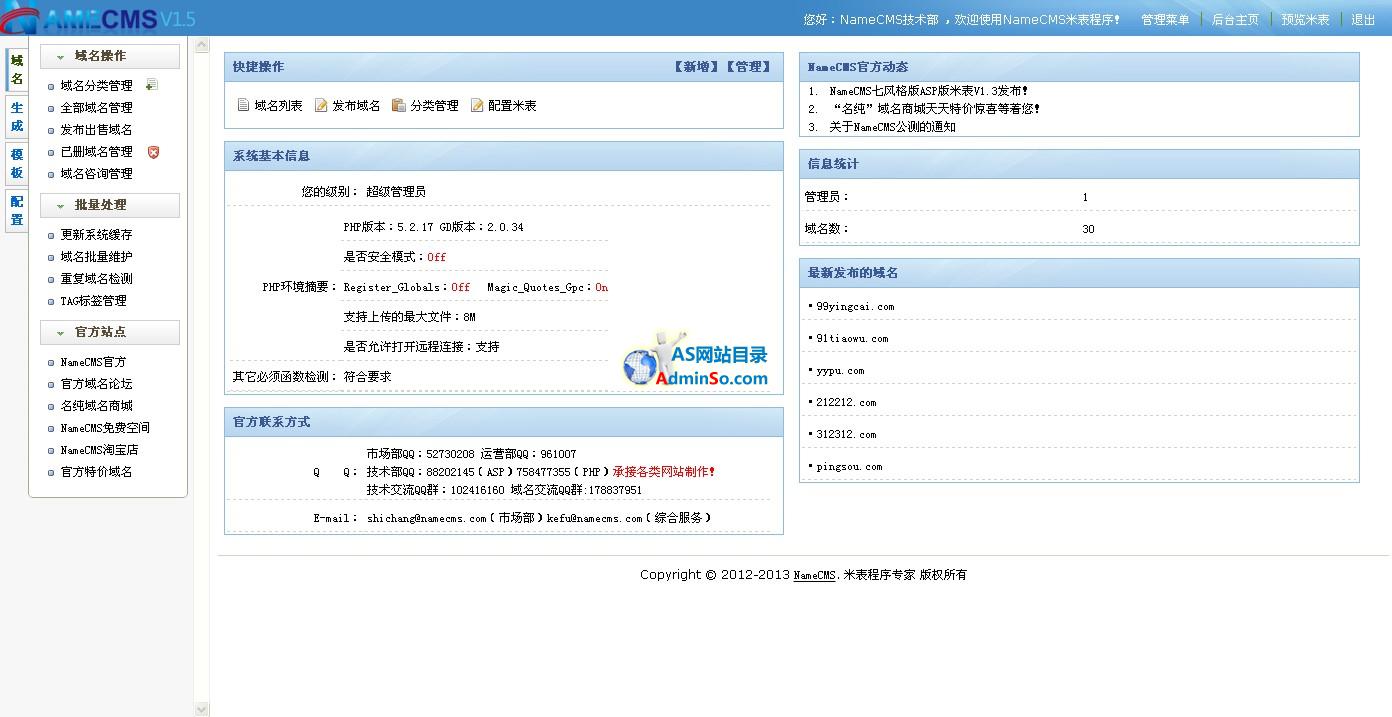Viewport: 1392px width, 717px height.
Task: Select TAG标签管理 in the sidebar
Action: coord(93,301)
